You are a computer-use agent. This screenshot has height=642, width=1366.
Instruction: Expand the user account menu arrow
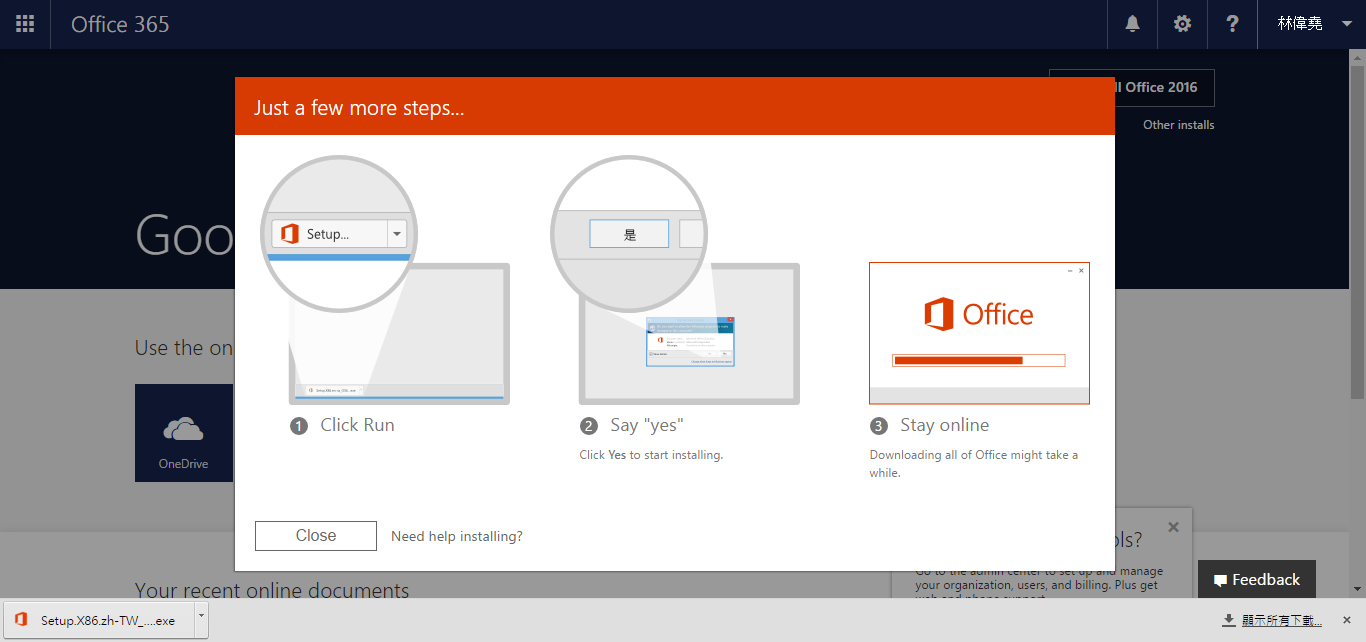point(1346,24)
